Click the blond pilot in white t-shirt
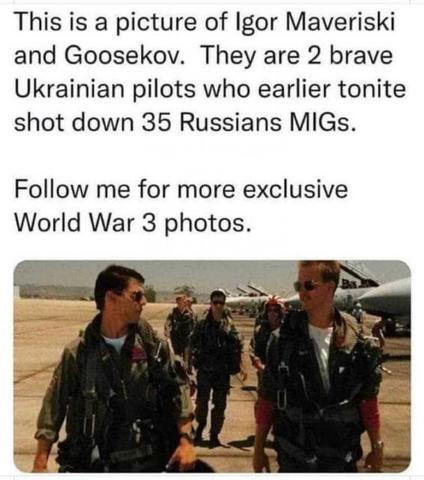This screenshot has width=424, height=480. [320, 367]
